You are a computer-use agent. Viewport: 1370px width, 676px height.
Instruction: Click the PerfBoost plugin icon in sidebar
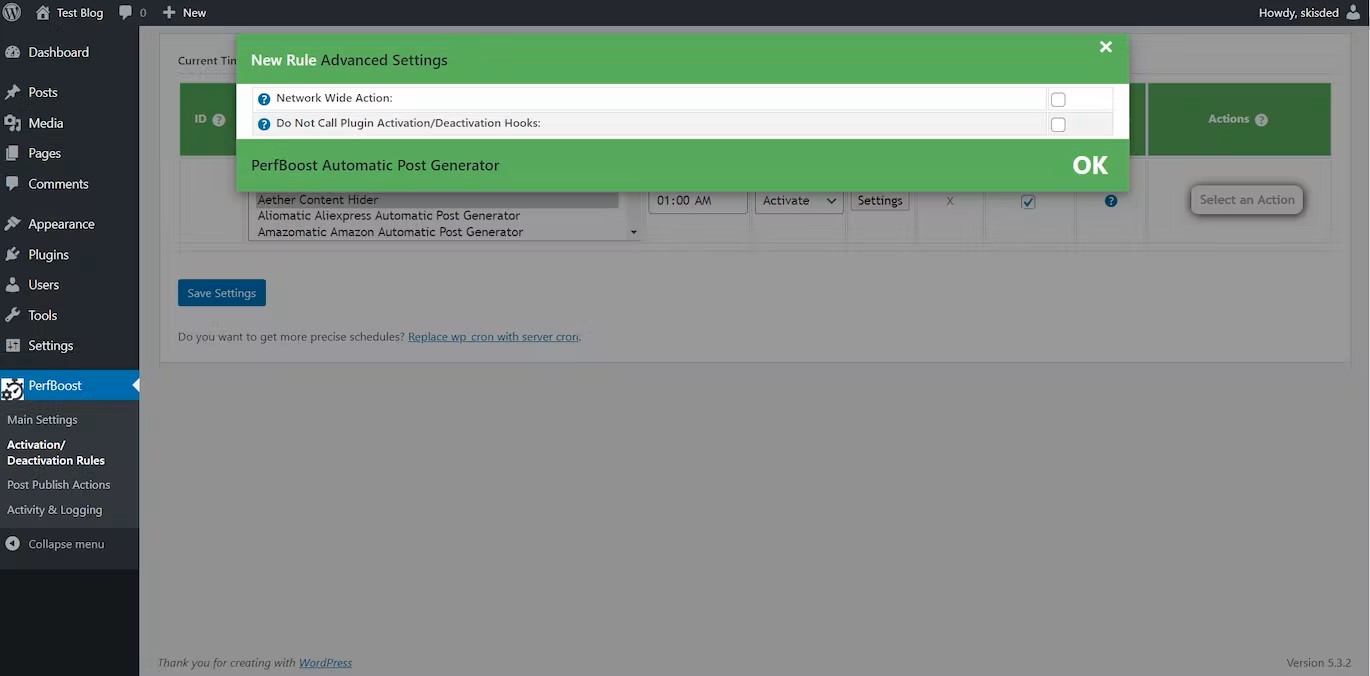click(x=12, y=388)
